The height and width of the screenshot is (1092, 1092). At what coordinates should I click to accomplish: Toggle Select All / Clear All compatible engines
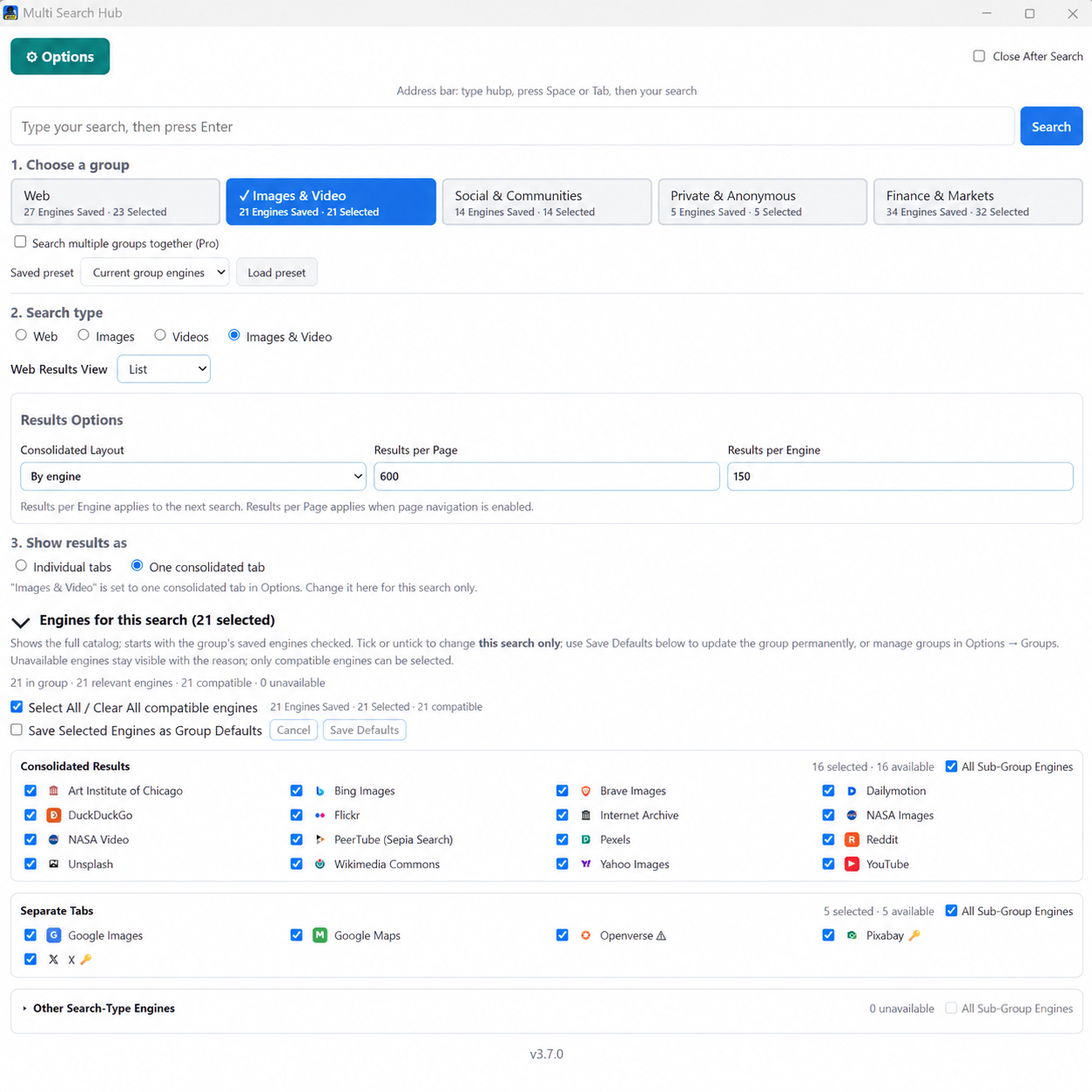pos(17,707)
